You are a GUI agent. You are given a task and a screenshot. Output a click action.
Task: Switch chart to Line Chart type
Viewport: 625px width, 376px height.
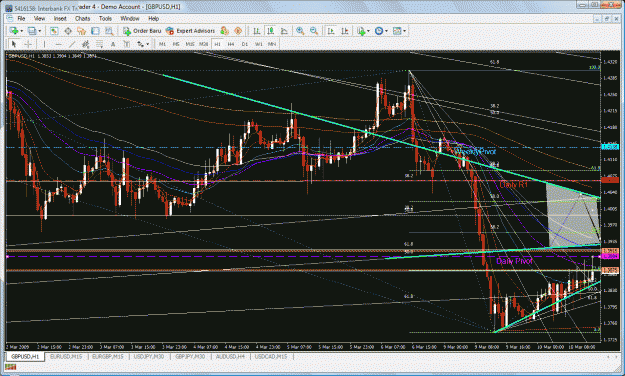284,31
